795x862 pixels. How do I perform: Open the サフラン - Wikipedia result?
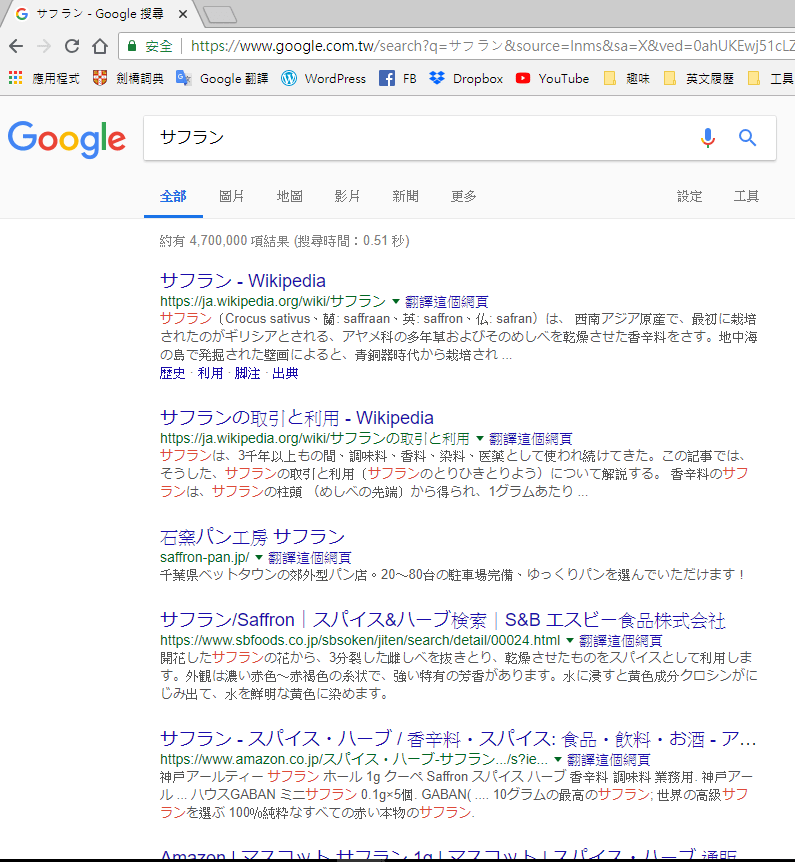click(x=243, y=281)
